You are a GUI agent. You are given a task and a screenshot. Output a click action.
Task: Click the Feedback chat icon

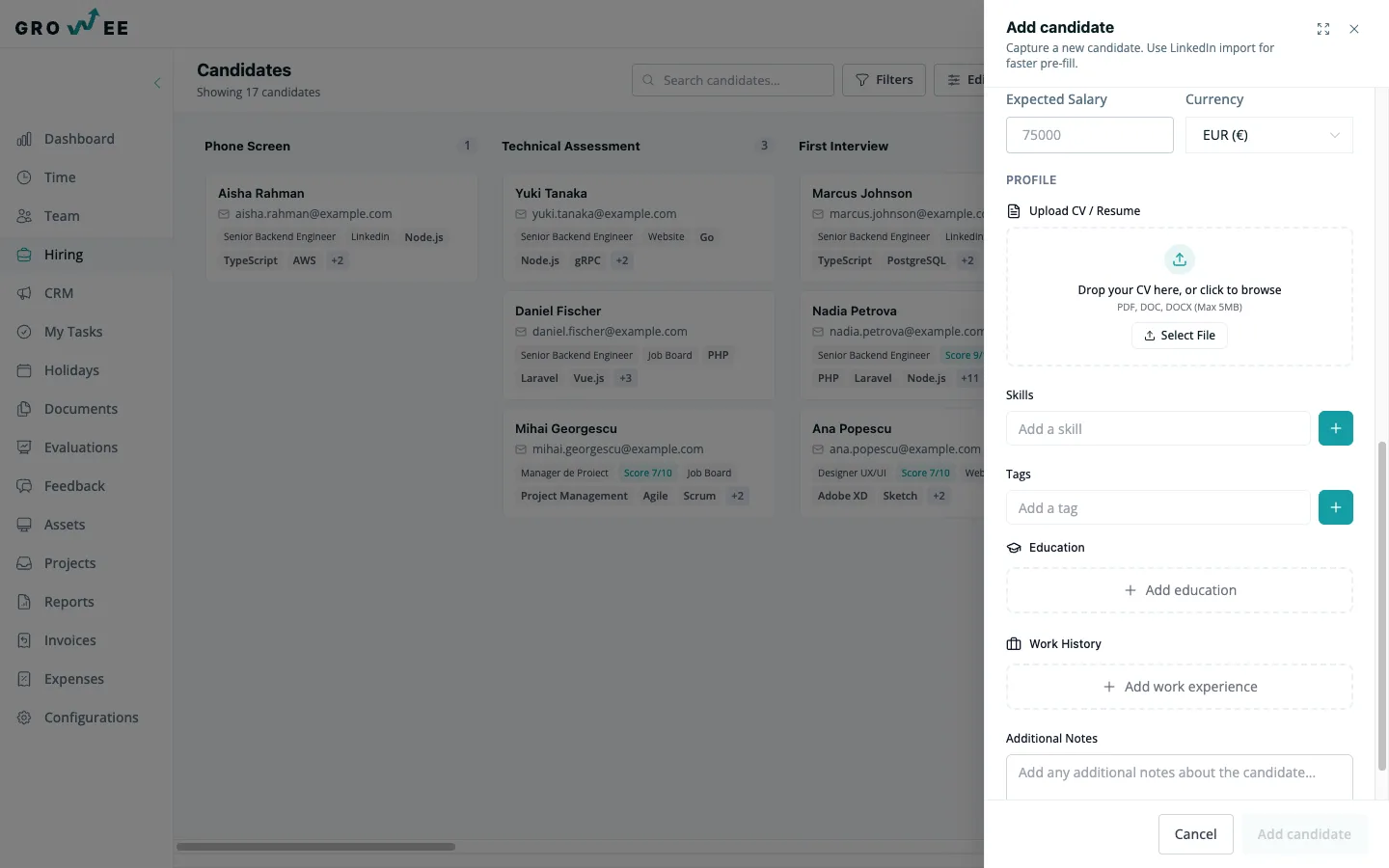(24, 486)
